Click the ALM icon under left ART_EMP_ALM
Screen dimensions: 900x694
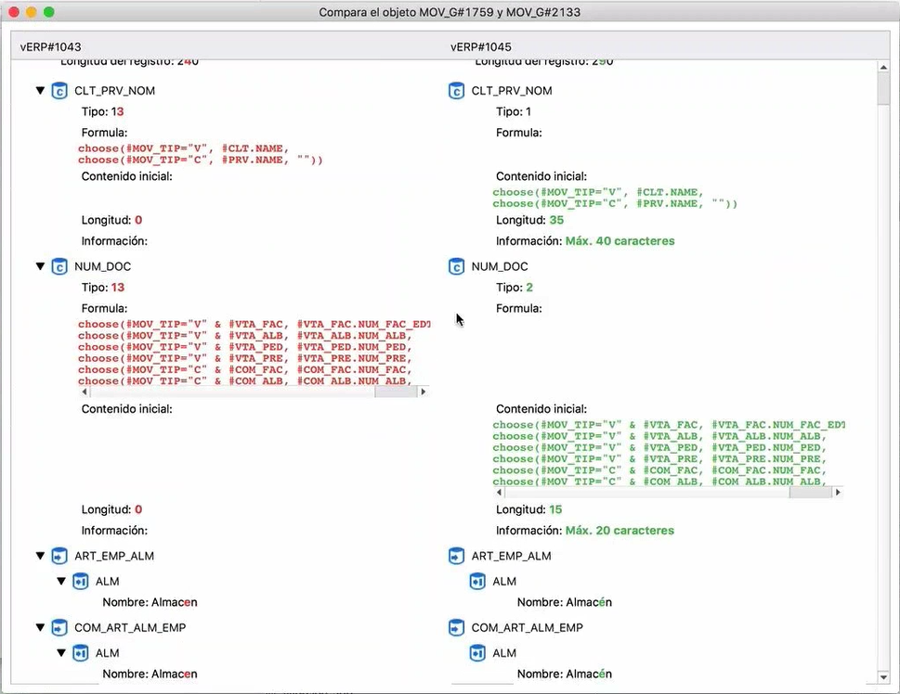click(x=80, y=581)
